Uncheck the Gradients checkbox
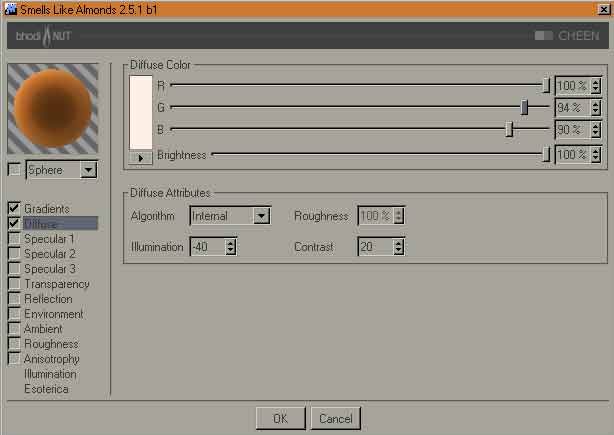This screenshot has width=614, height=435. point(14,208)
